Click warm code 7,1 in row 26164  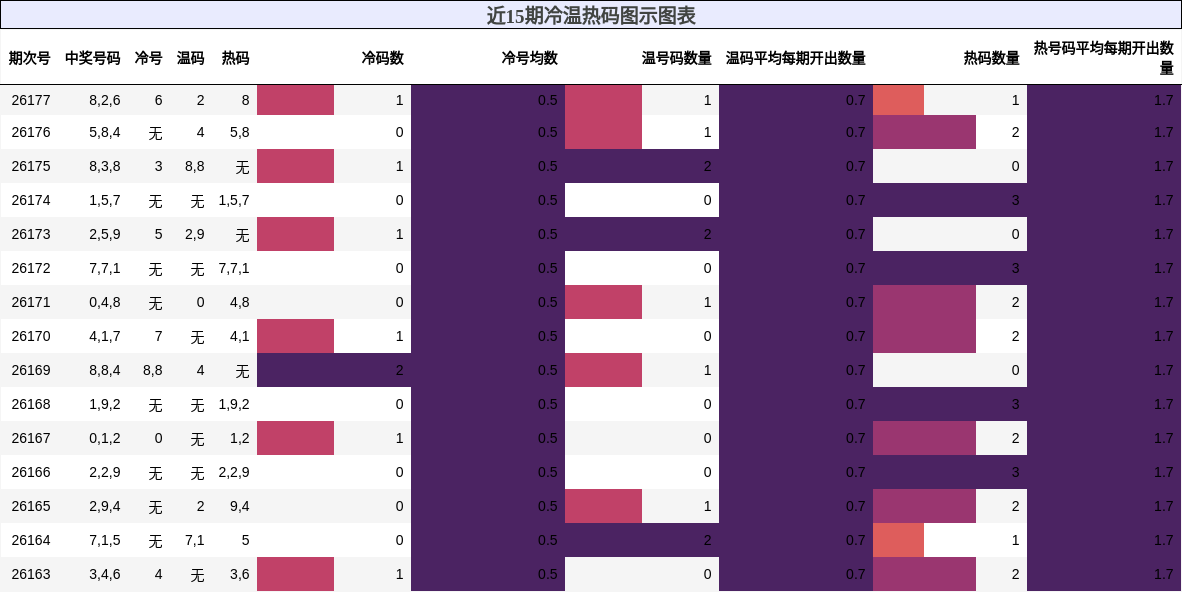pyautogui.click(x=194, y=540)
